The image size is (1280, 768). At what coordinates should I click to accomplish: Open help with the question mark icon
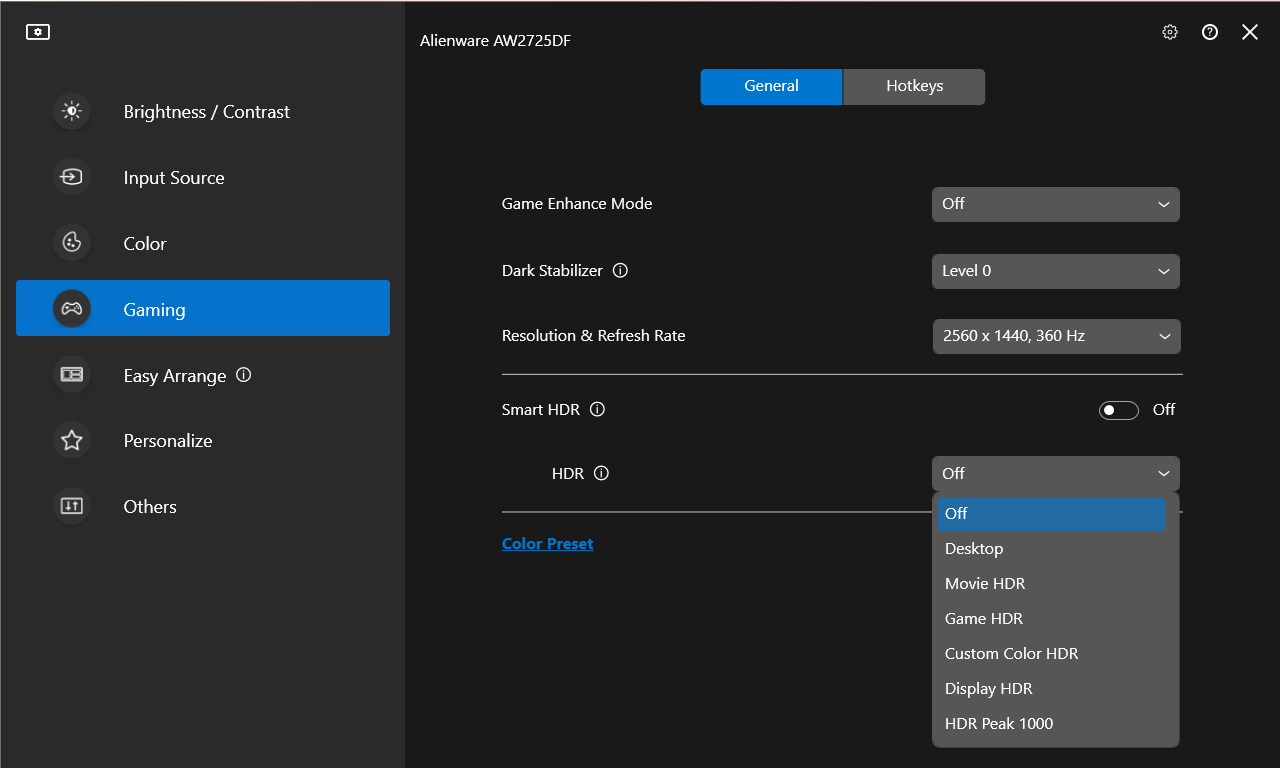click(1210, 32)
